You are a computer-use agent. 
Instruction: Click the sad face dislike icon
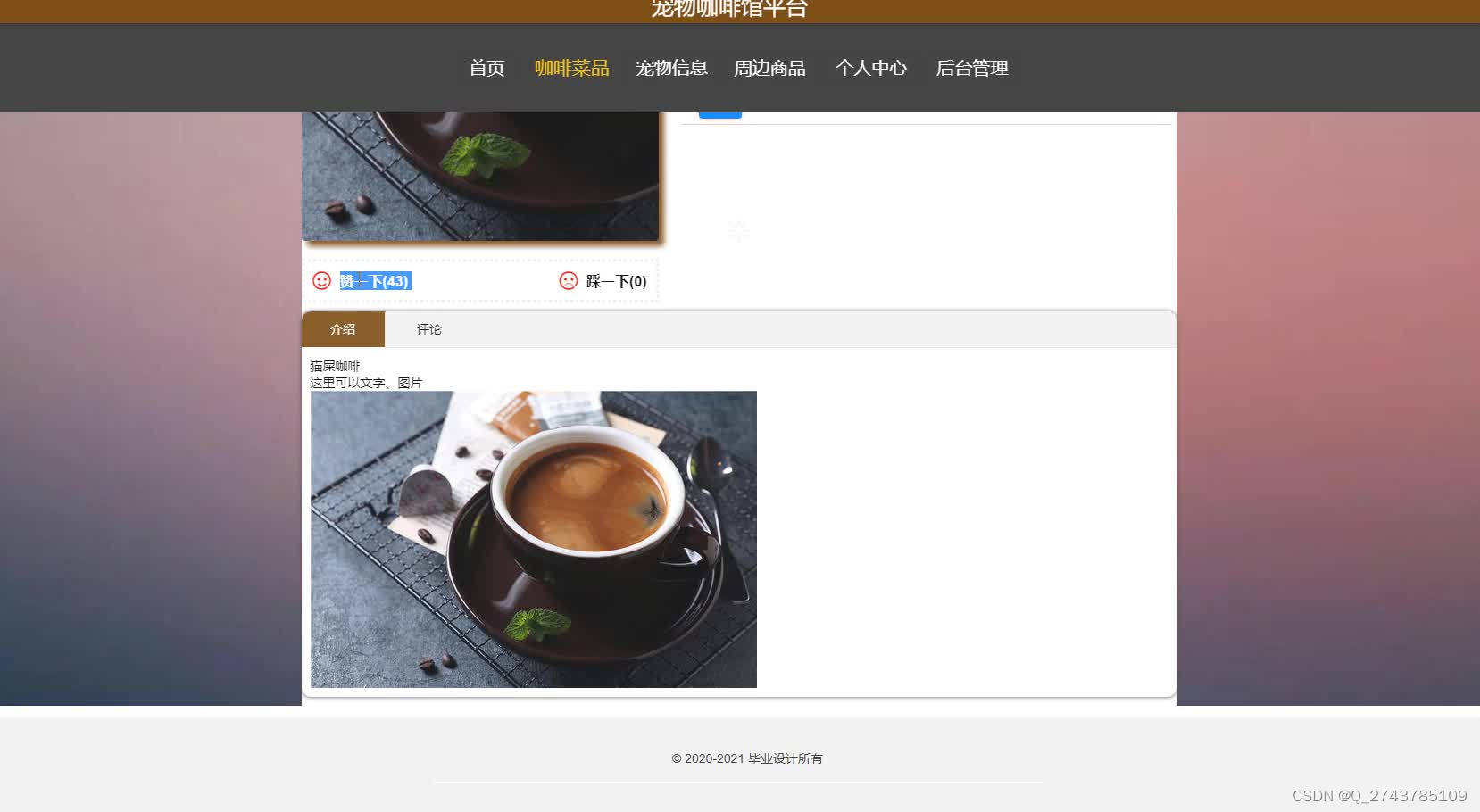569,281
